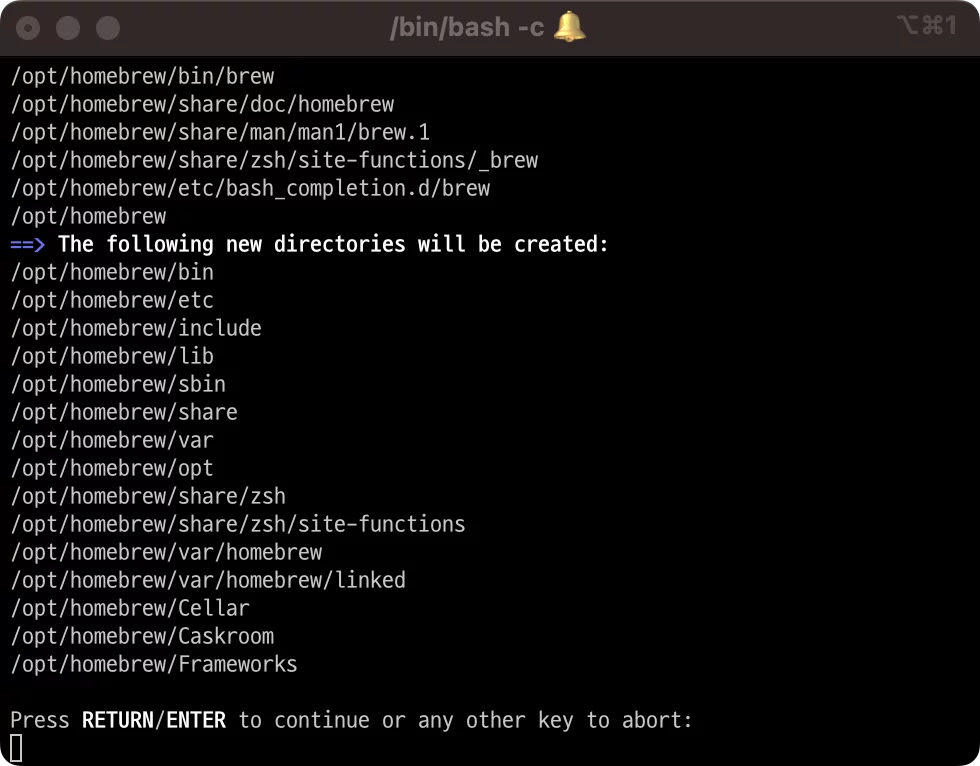980x766 pixels.
Task: Click the blue ==> arrow marker
Action: 25,243
